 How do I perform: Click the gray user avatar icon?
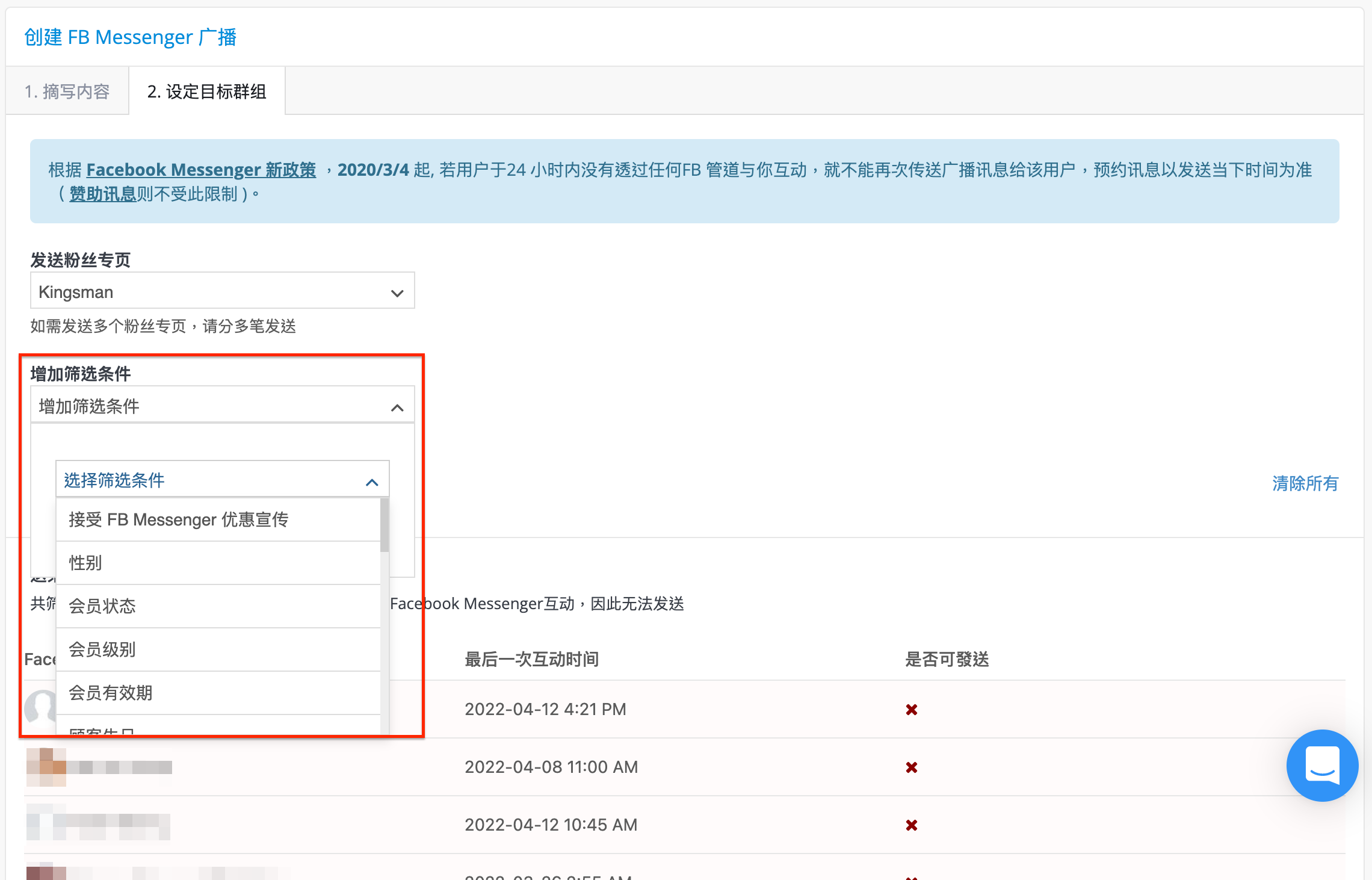40,707
